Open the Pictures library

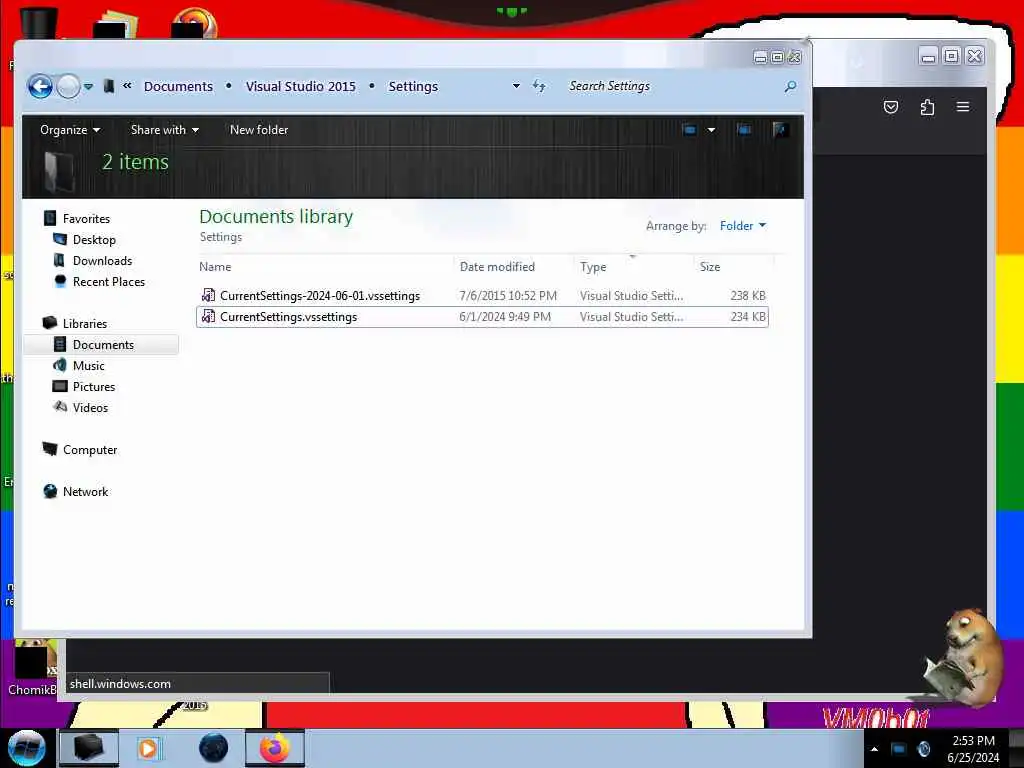[94, 387]
